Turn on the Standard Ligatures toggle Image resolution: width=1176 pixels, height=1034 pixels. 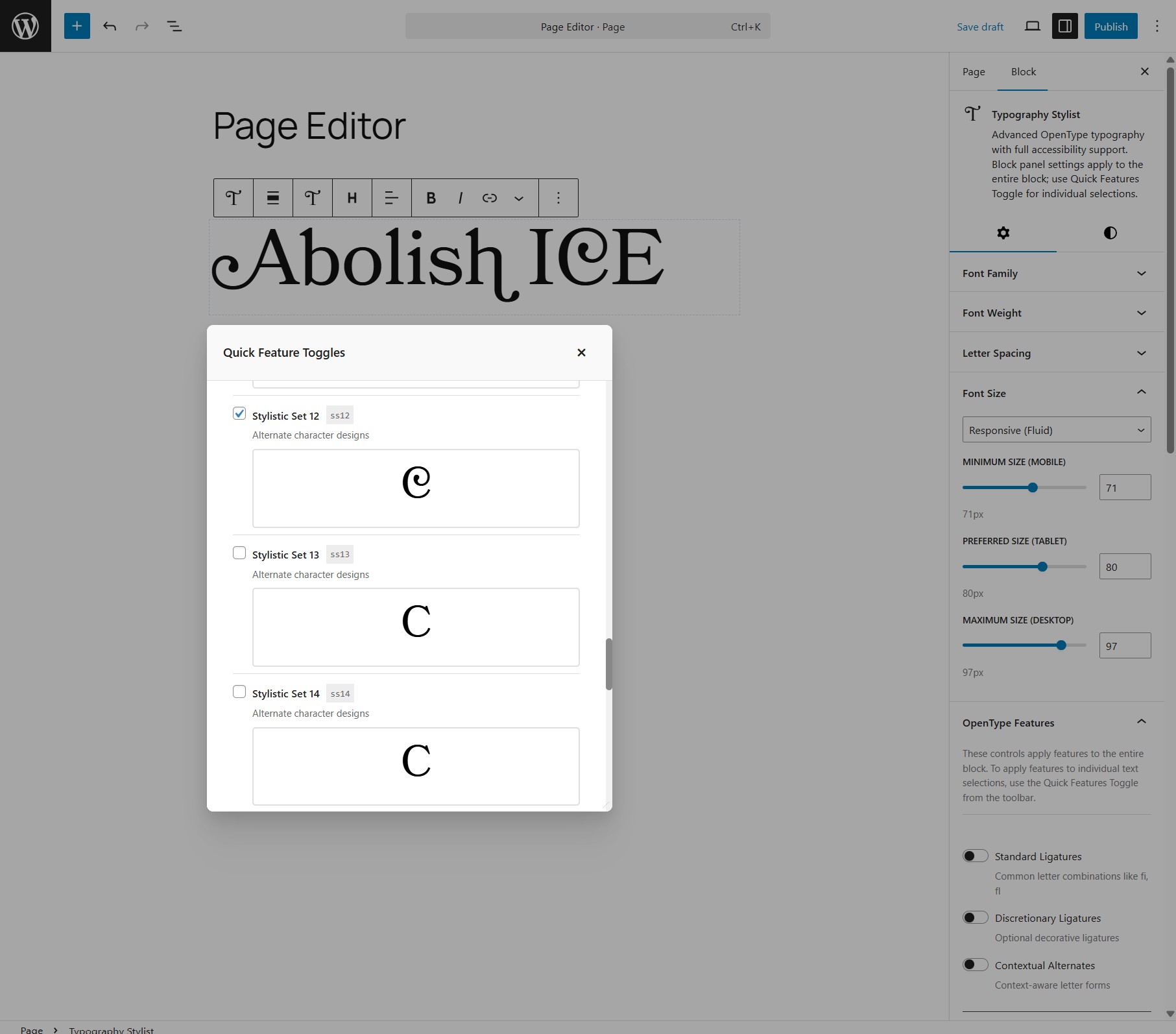(x=975, y=856)
